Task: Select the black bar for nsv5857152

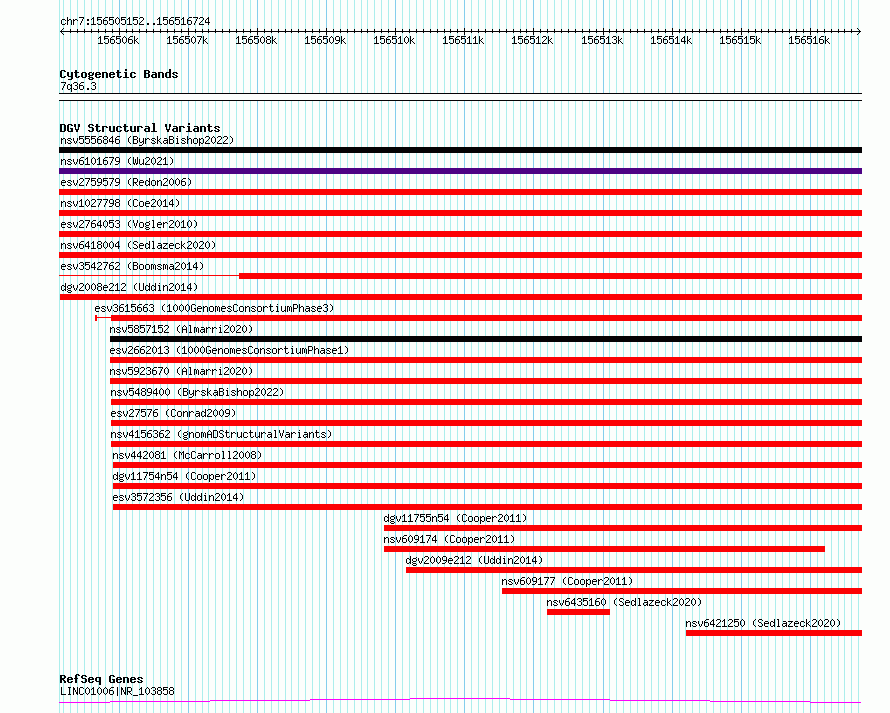Action: click(486, 339)
